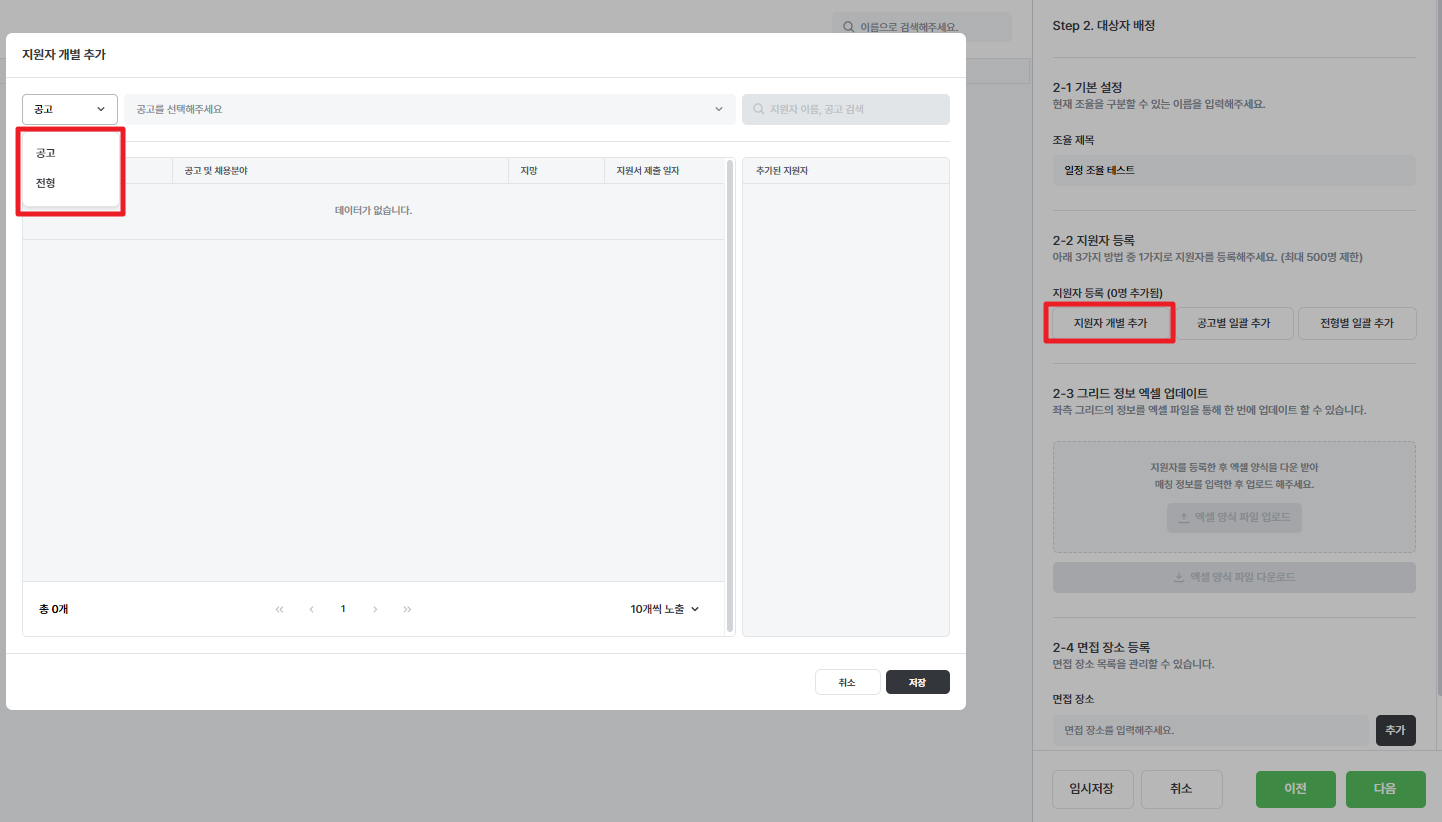Click the magnifier icon in top name search
This screenshot has height=822, width=1442.
pyautogui.click(x=849, y=27)
